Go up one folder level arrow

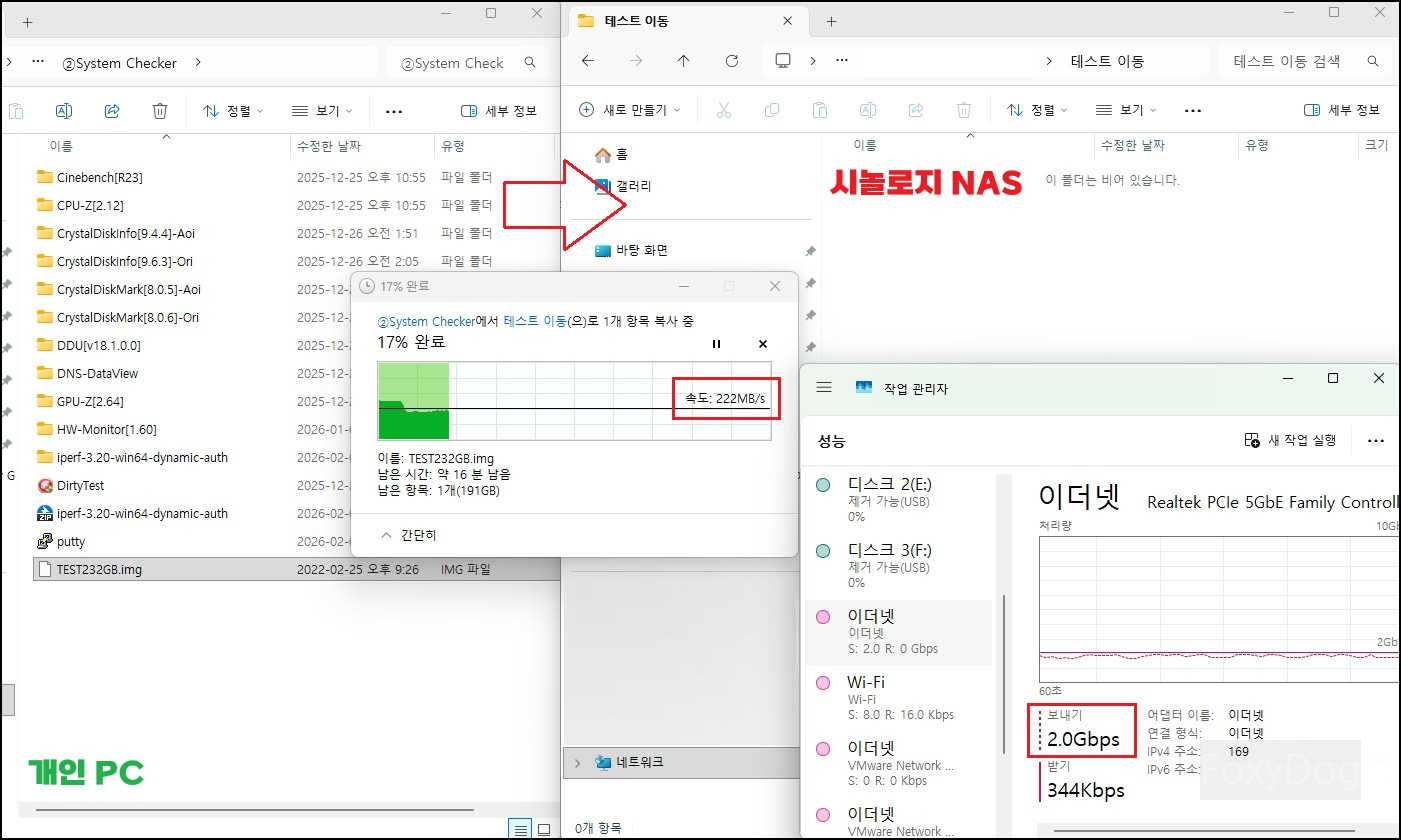pyautogui.click(x=684, y=61)
